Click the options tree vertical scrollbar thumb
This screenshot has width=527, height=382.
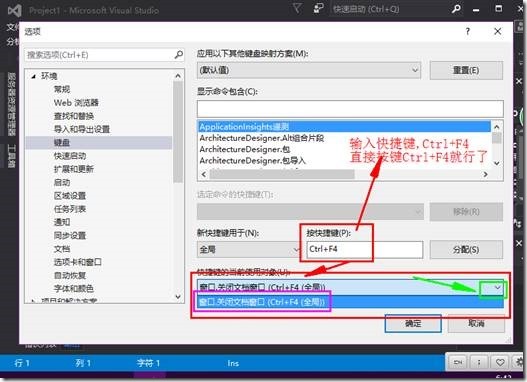178,132
